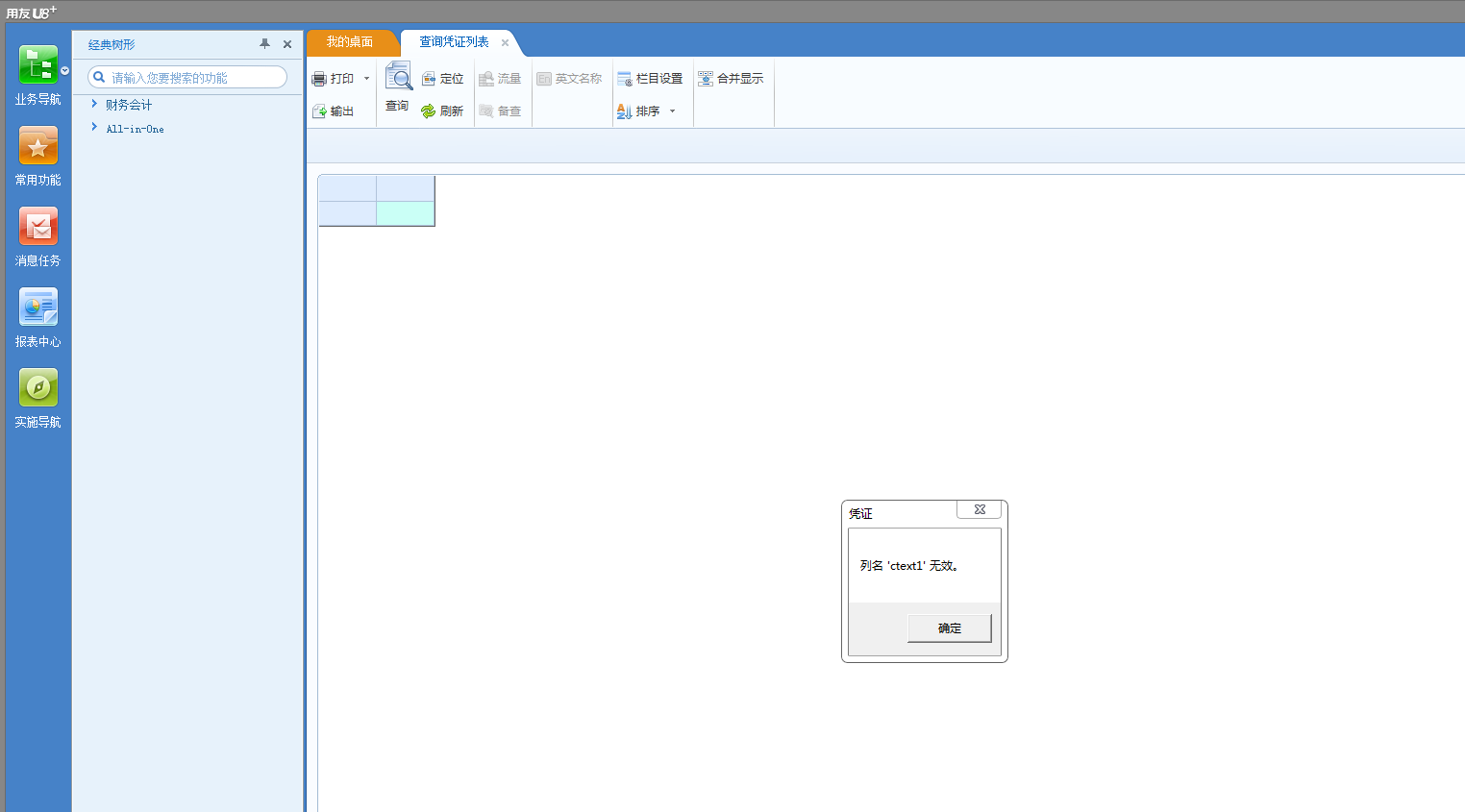Open the 排序 dropdown arrow
The height and width of the screenshot is (812, 1465).
(x=672, y=111)
